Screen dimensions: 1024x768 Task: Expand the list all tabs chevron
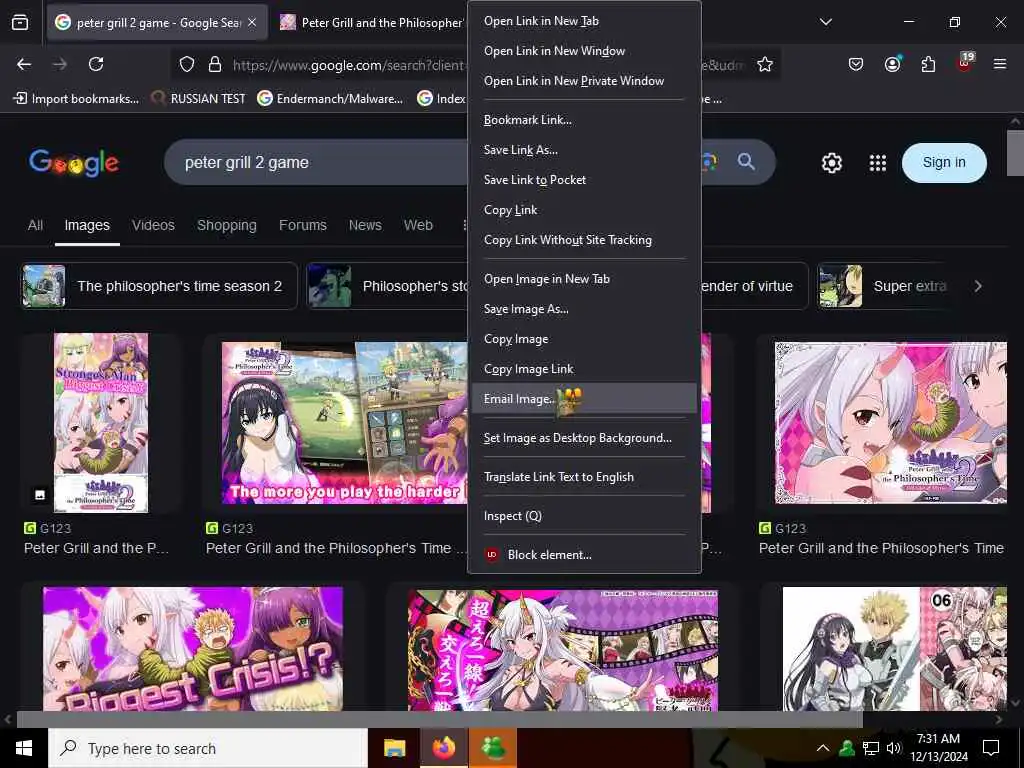point(825,22)
